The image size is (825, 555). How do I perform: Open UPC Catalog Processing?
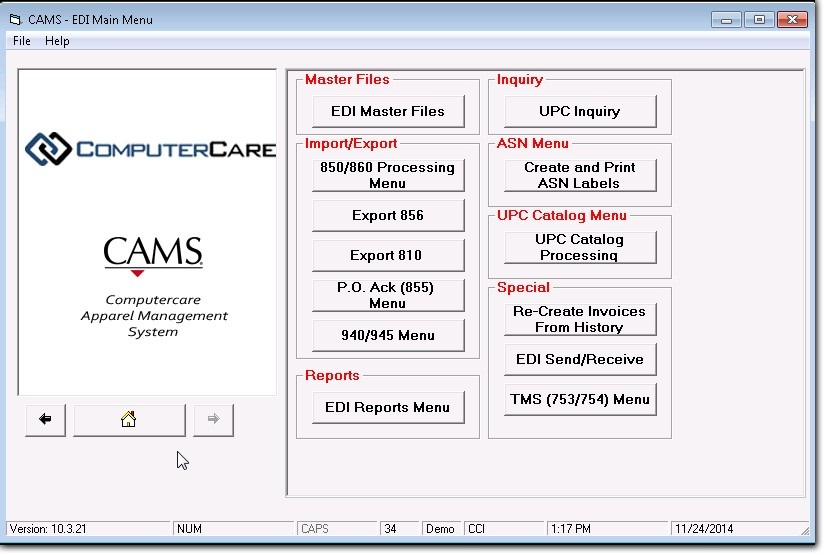580,247
